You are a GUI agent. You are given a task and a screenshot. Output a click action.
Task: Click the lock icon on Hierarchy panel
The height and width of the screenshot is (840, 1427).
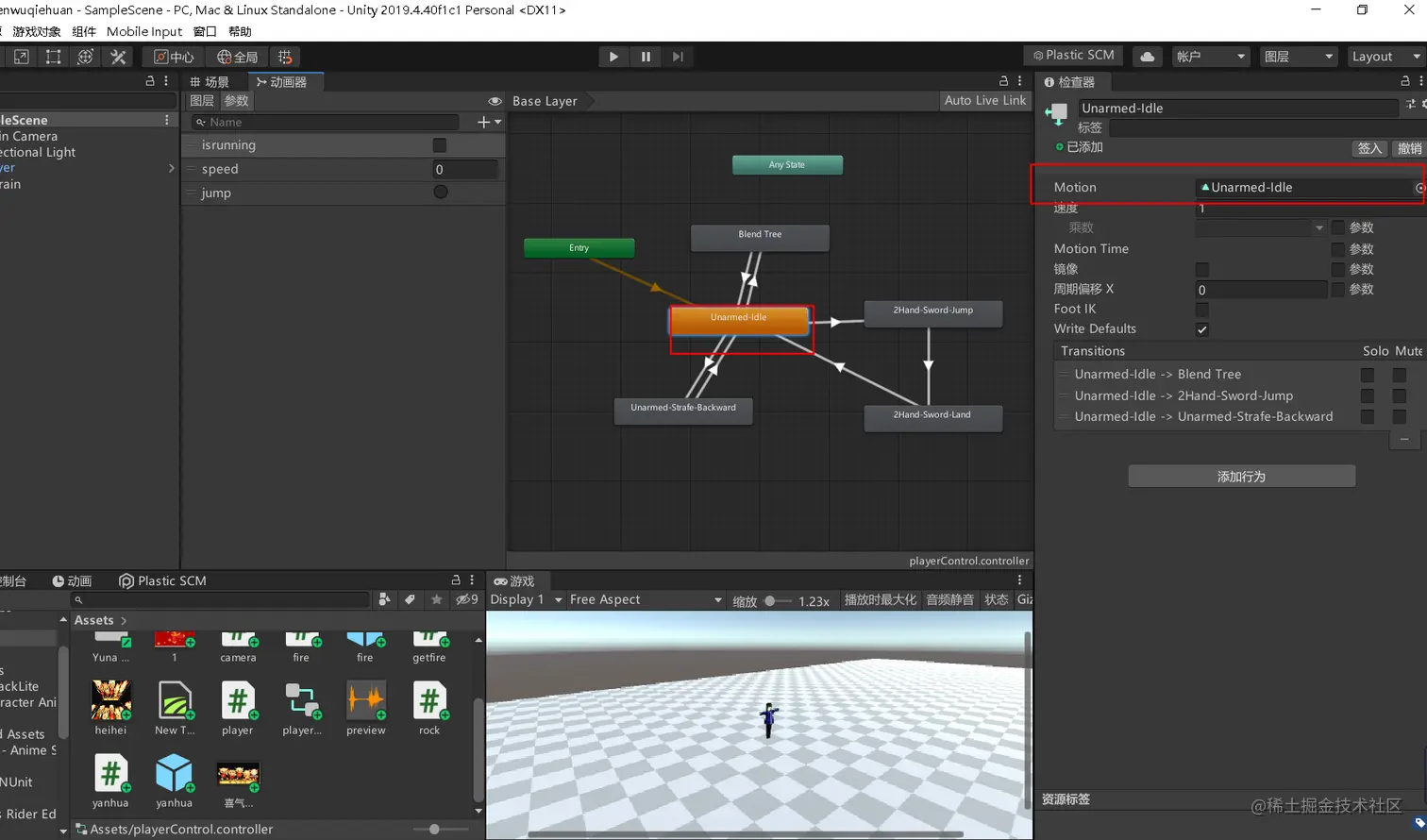150,81
